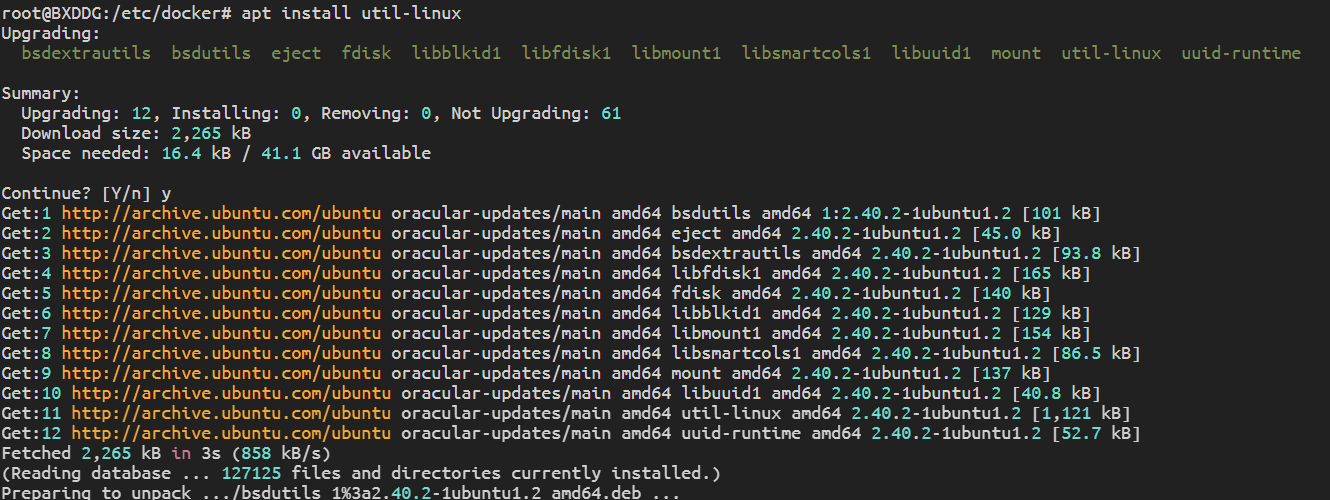Click package name 'bsdextrautils' in the upgrading list
Screen dimensions: 1330x500
coord(86,53)
